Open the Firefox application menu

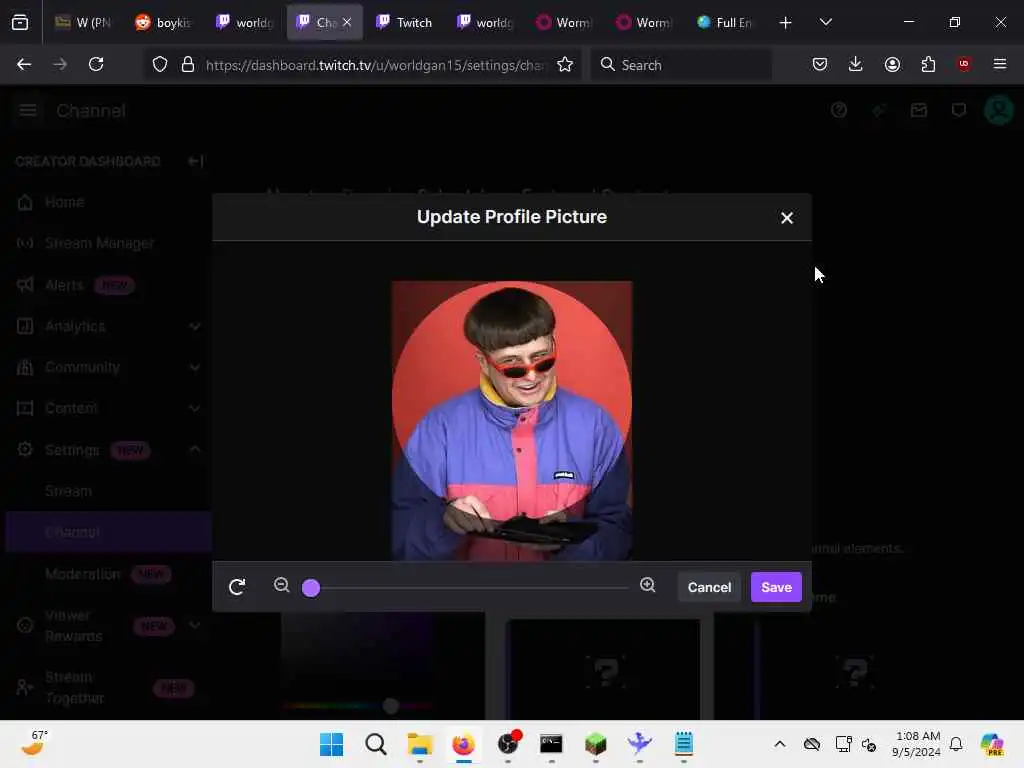(x=1000, y=64)
